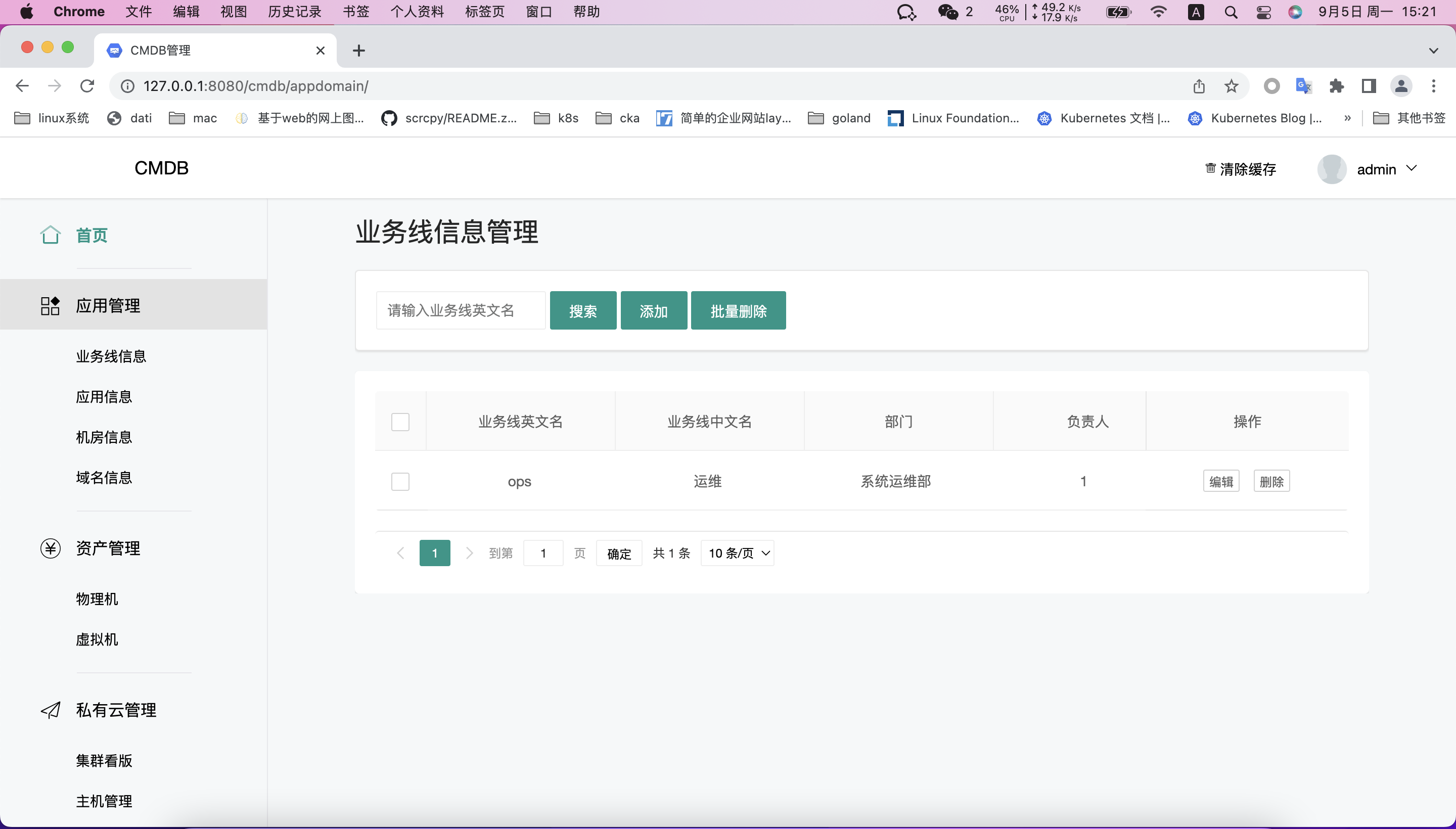Open Control Center icon in menu bar

coord(1263,12)
